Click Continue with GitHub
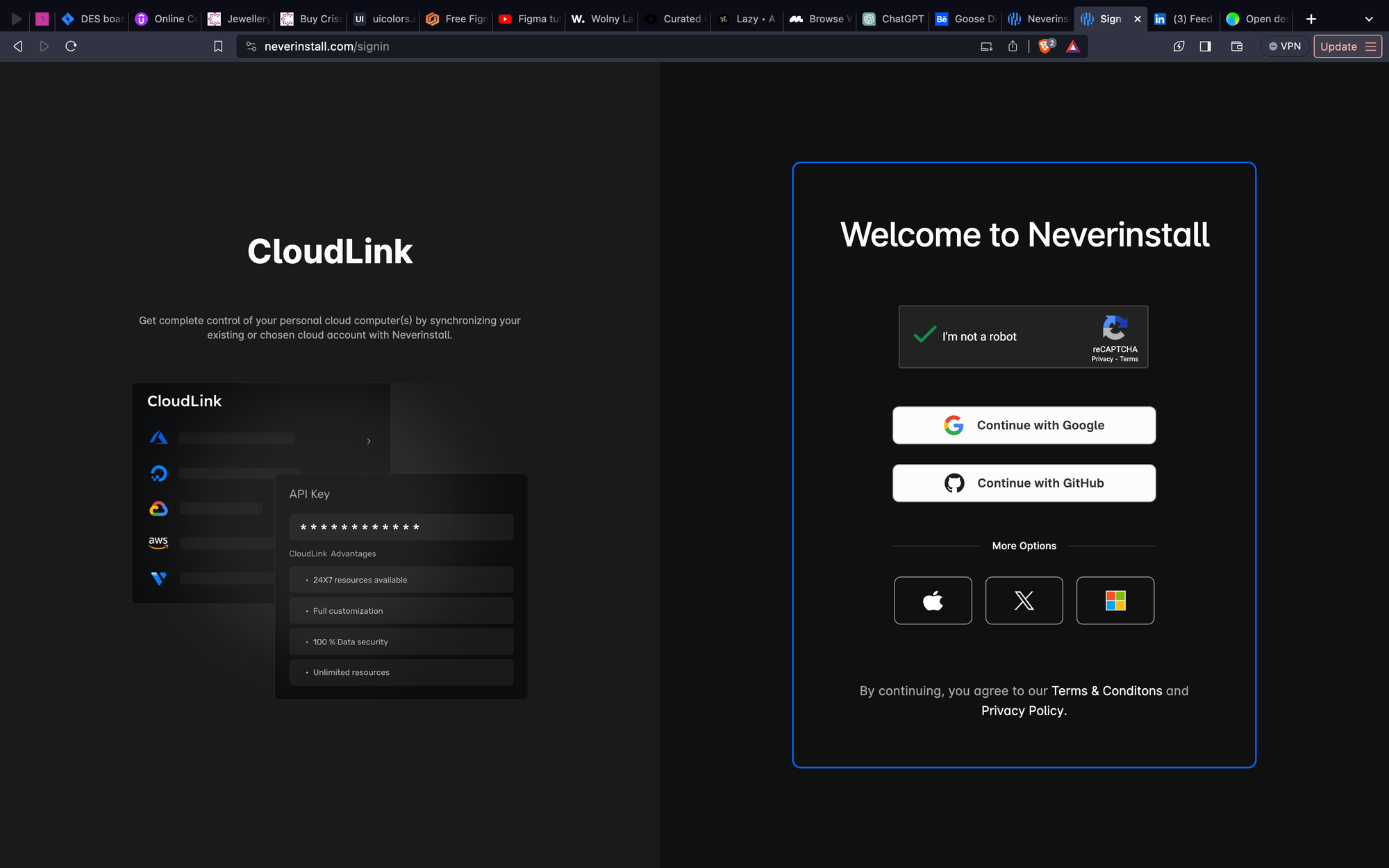Image resolution: width=1389 pixels, height=868 pixels. (x=1024, y=483)
